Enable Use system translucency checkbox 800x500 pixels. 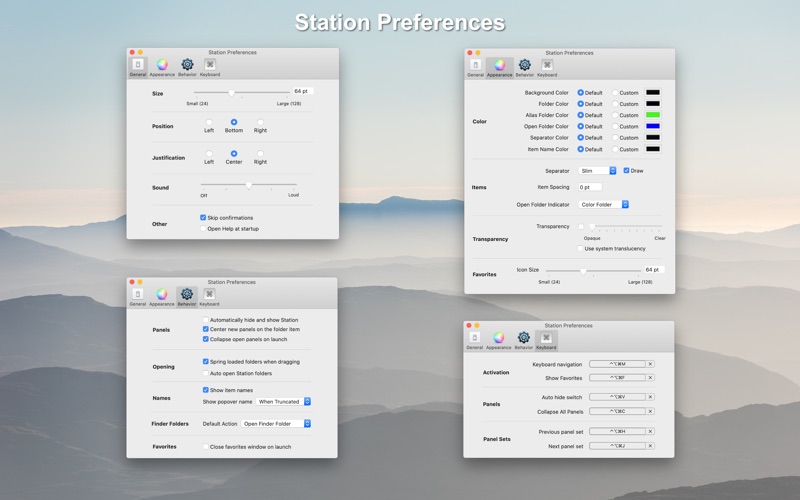coord(580,248)
